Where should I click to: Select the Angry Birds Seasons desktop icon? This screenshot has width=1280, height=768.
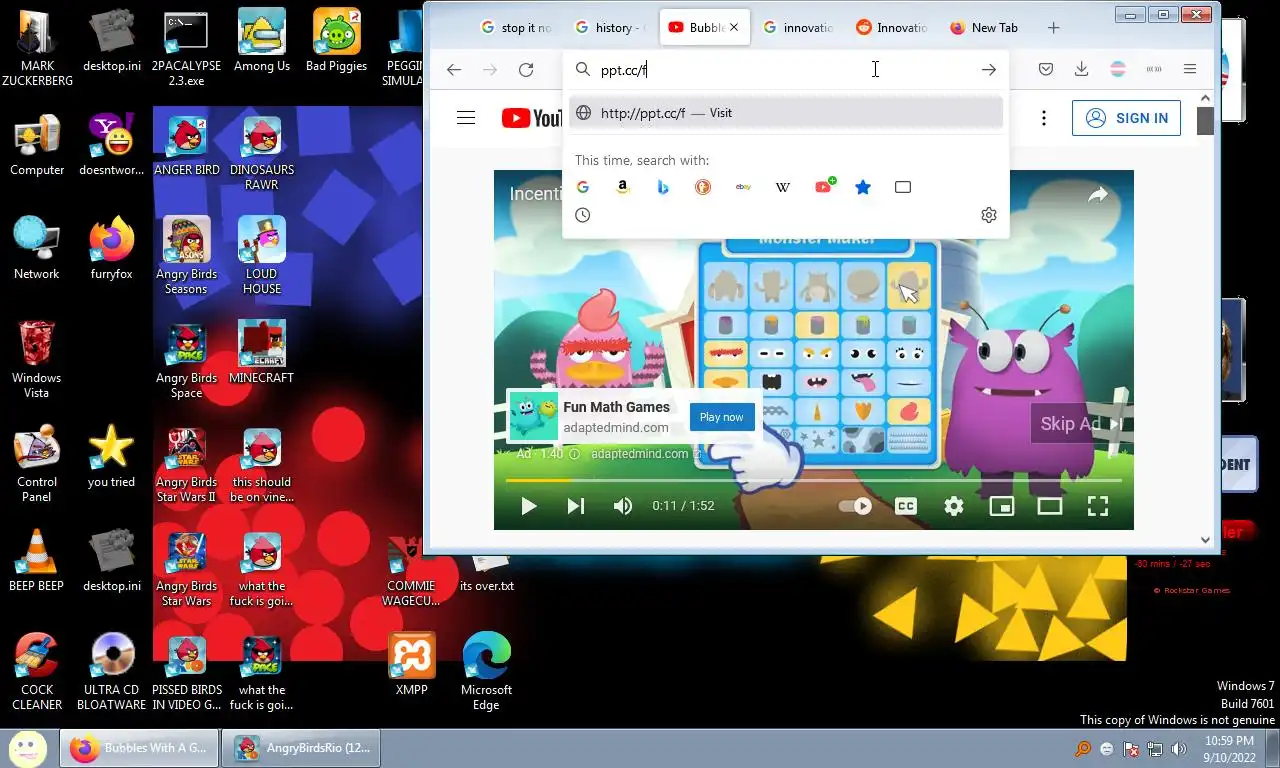186,256
